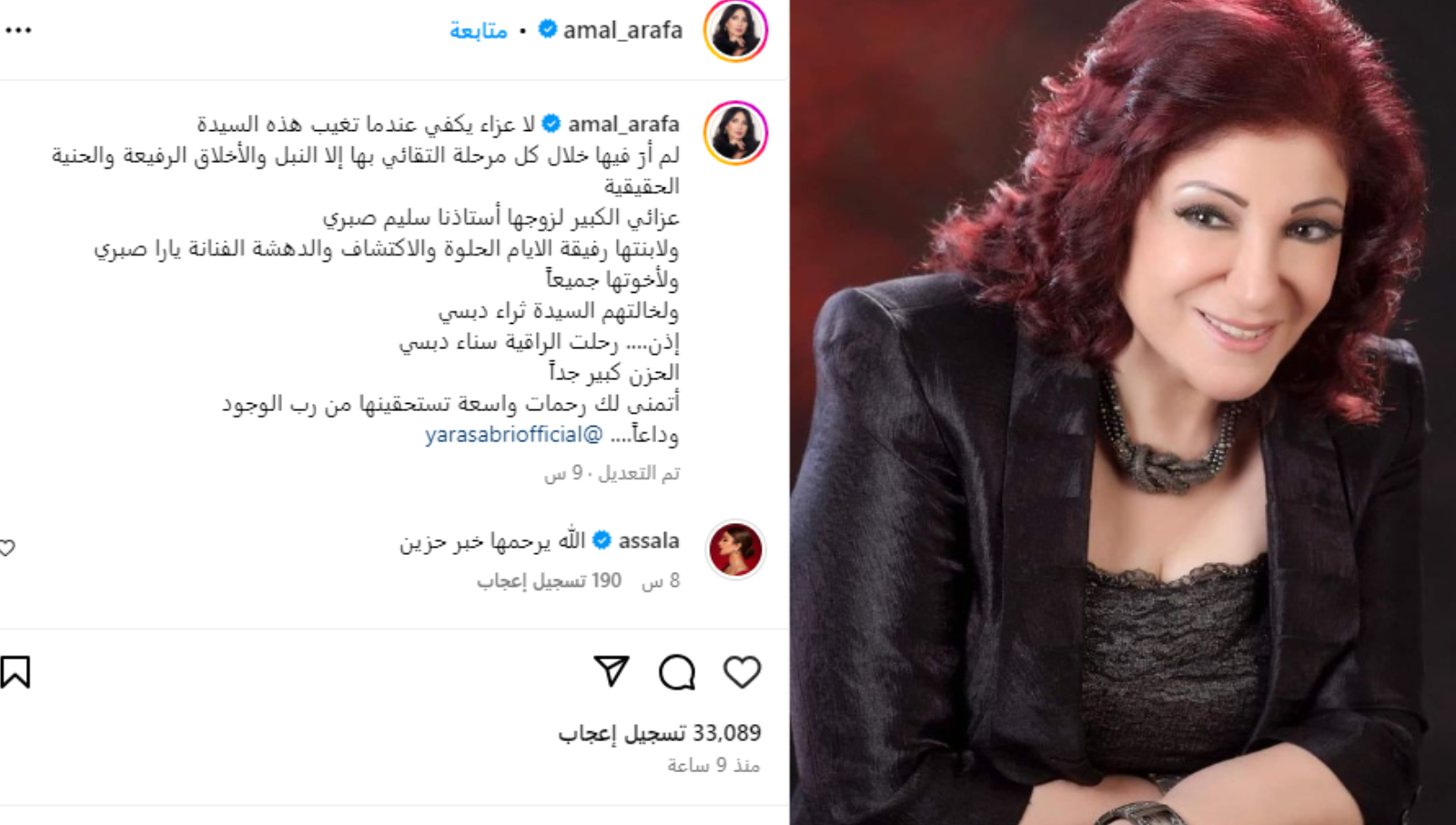Click the woman's portrait photo
This screenshot has height=825, width=1456.
click(1123, 412)
